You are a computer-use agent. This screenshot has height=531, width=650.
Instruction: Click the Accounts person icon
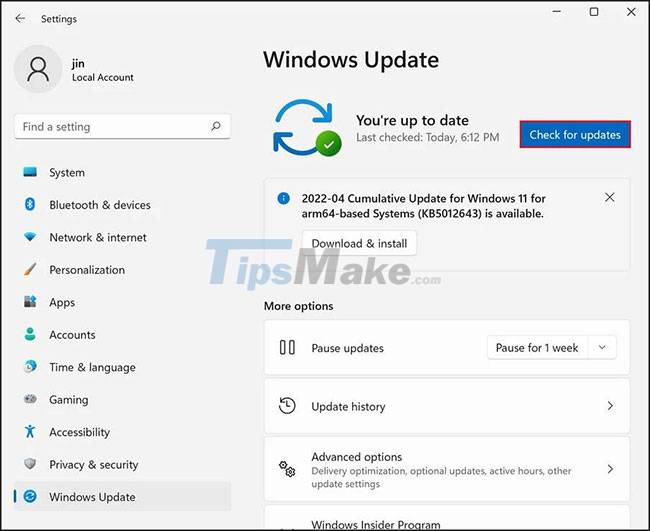point(30,334)
